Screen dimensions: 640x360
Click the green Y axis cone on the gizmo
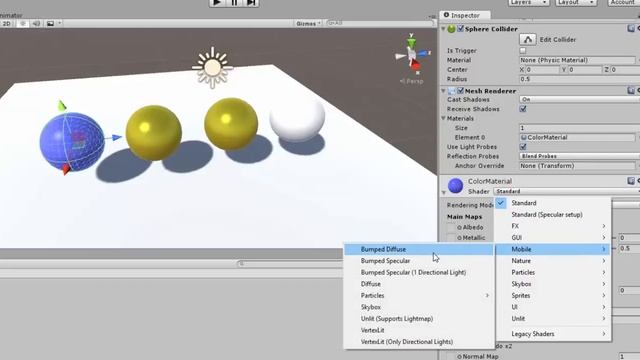[411, 42]
